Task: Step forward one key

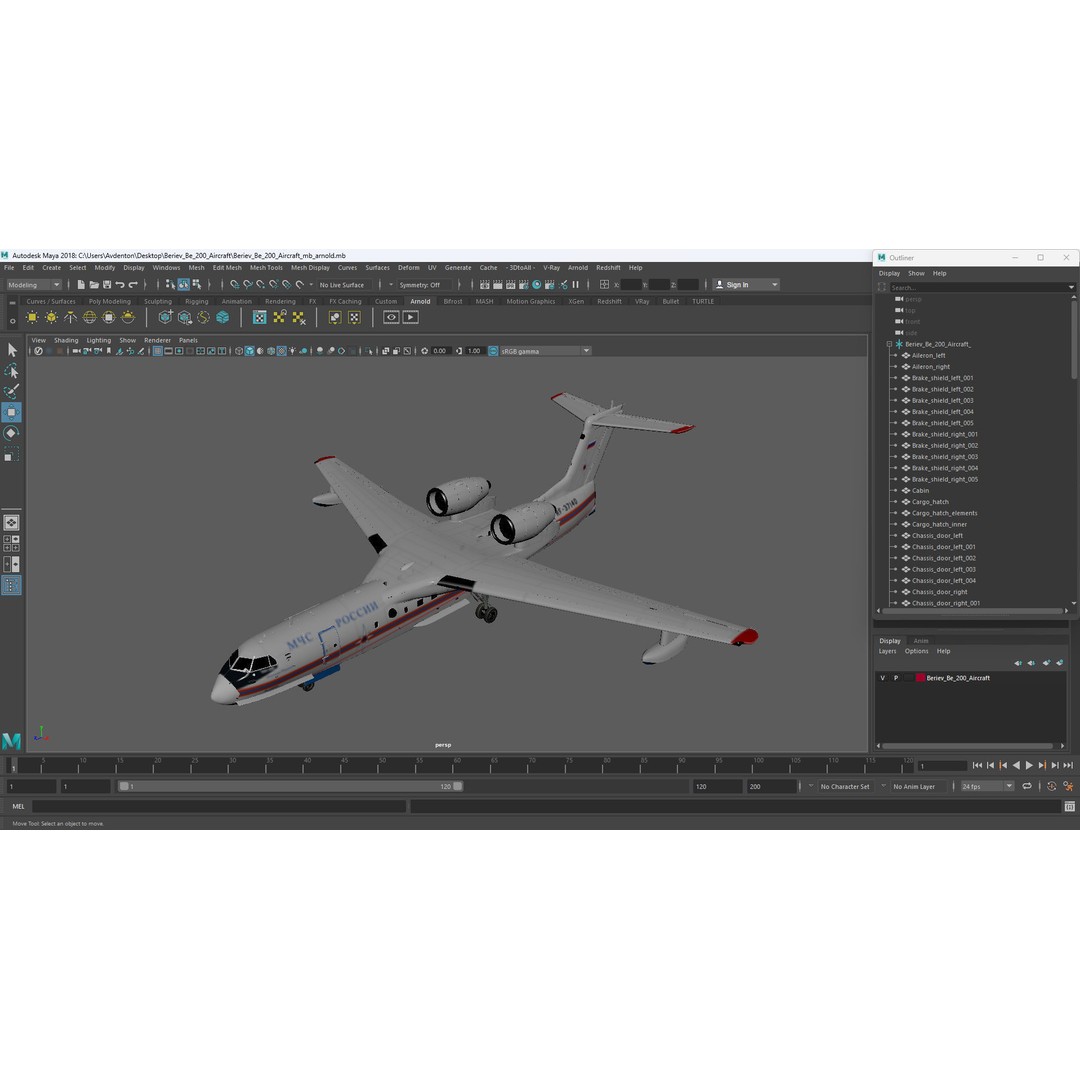Action: [x=1042, y=765]
